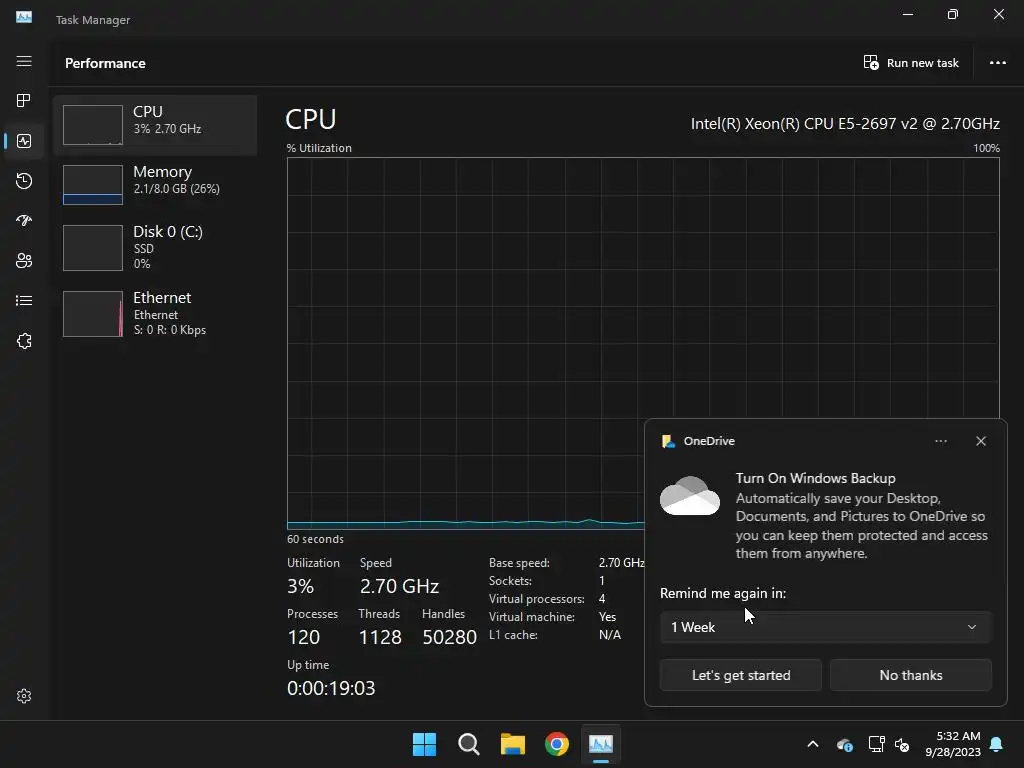Open the Services puzzle-piece icon
The height and width of the screenshot is (768, 1024).
pyautogui.click(x=24, y=341)
